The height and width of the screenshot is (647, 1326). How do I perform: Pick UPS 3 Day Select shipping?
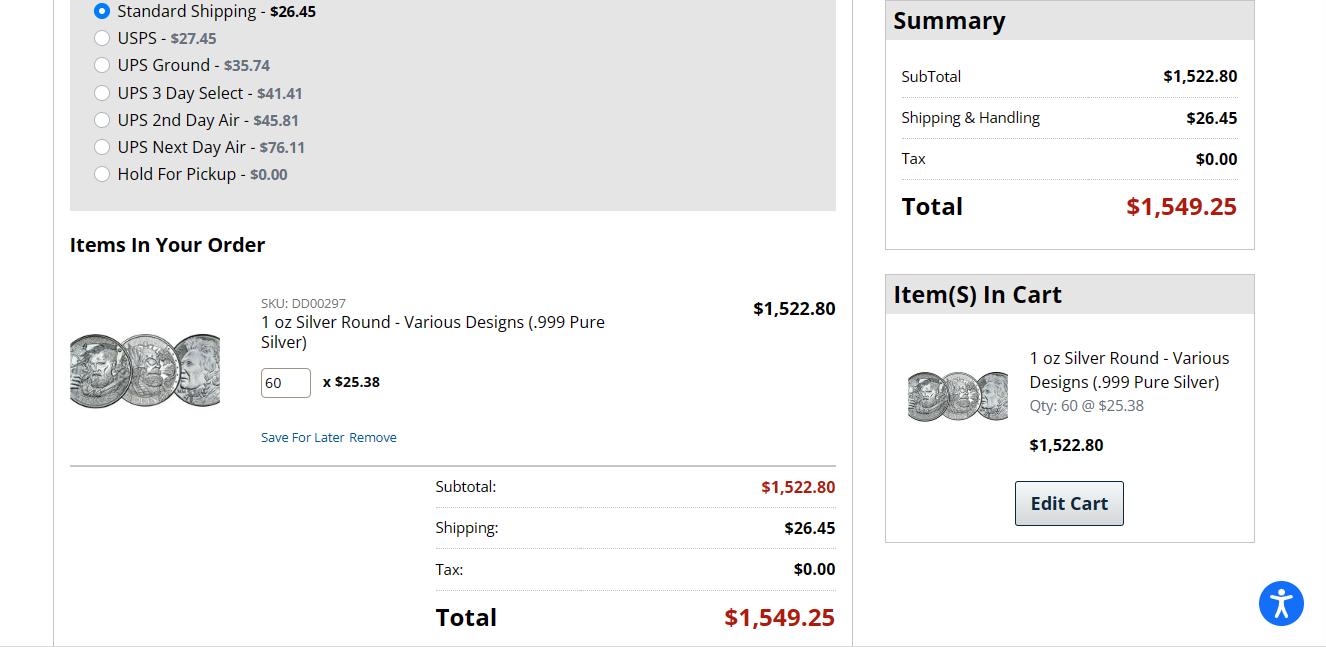(x=102, y=93)
